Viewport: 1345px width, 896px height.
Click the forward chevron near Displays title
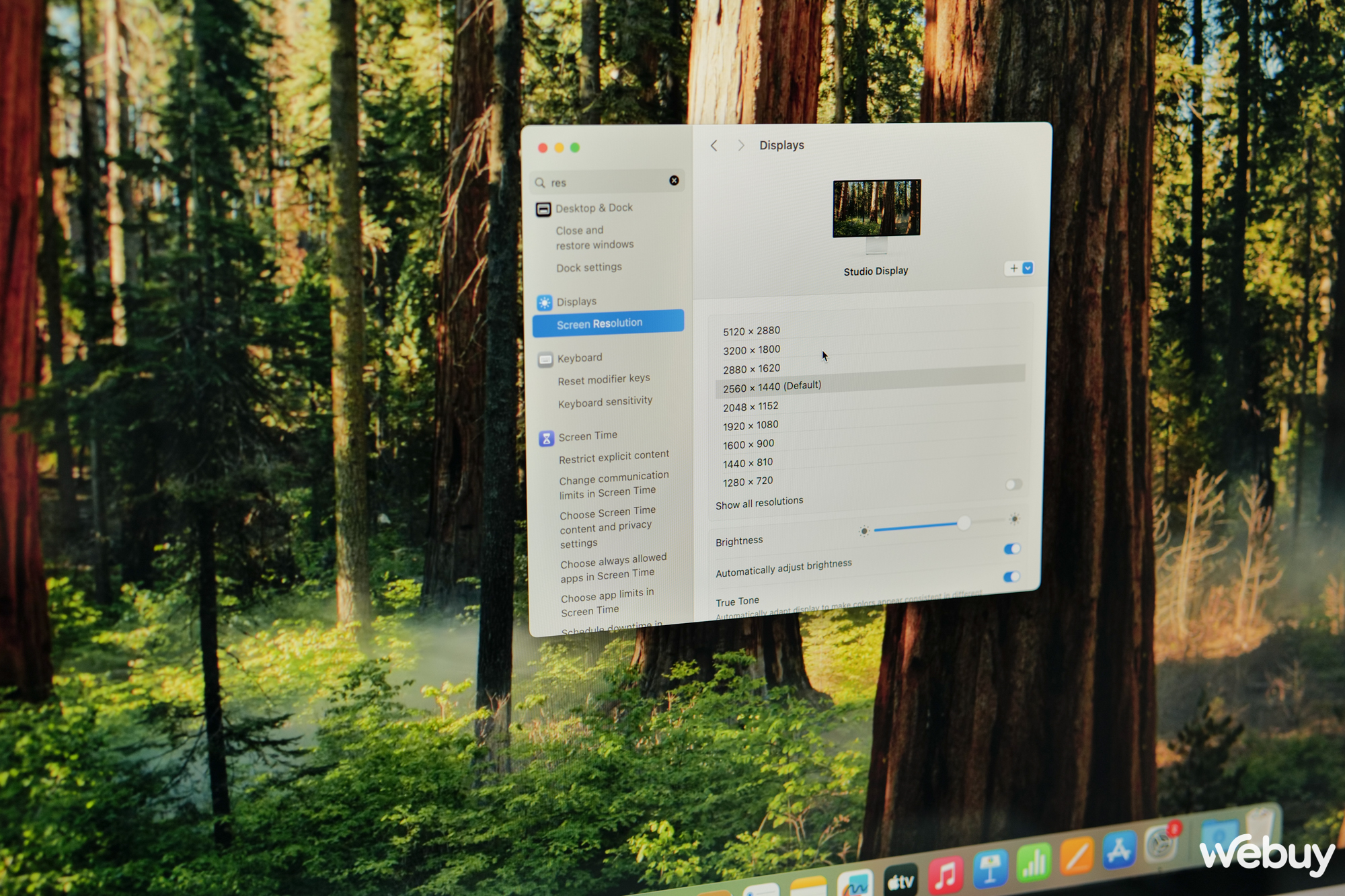coord(740,145)
